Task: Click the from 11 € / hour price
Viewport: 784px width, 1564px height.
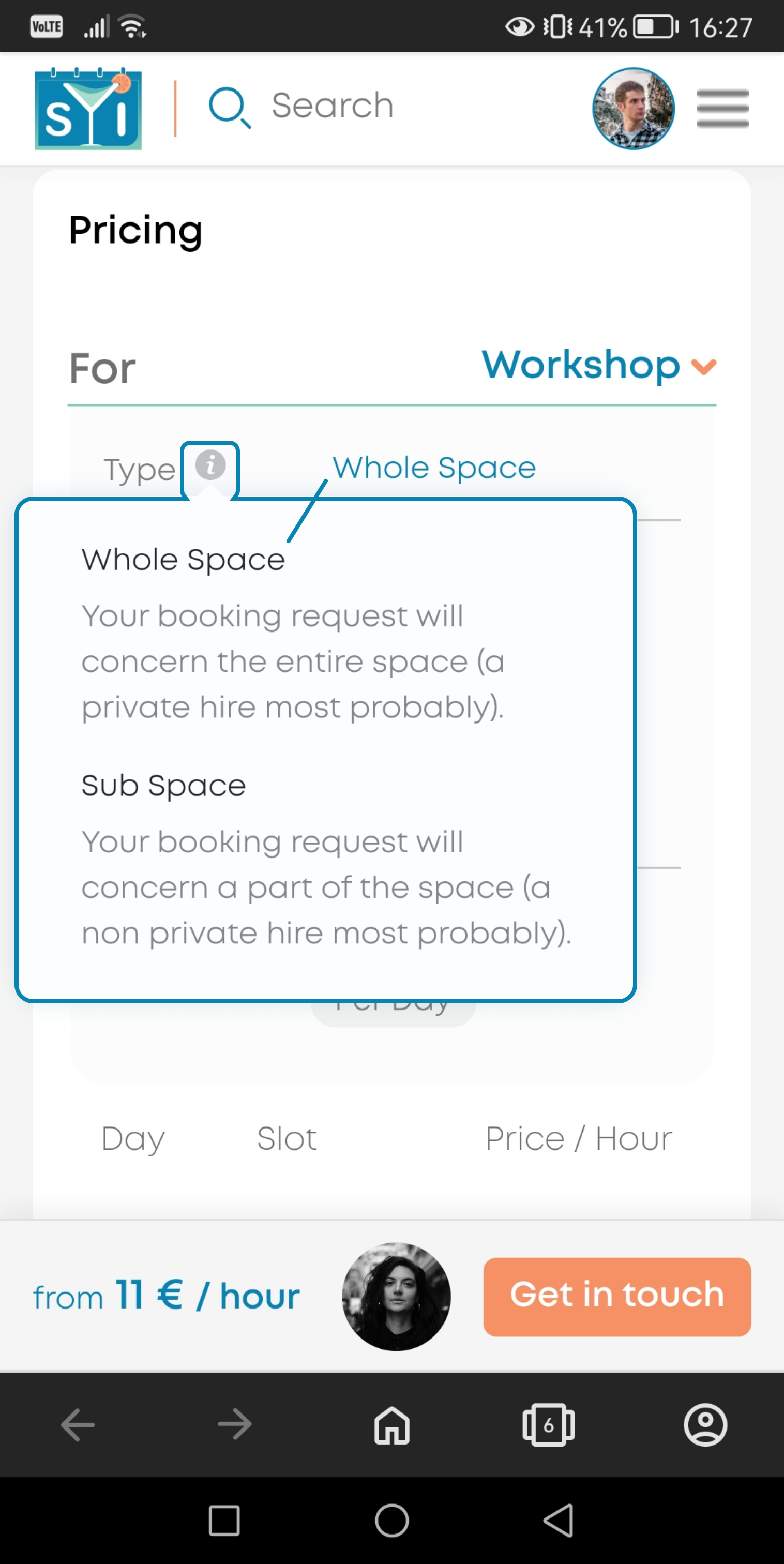Action: click(x=167, y=1296)
